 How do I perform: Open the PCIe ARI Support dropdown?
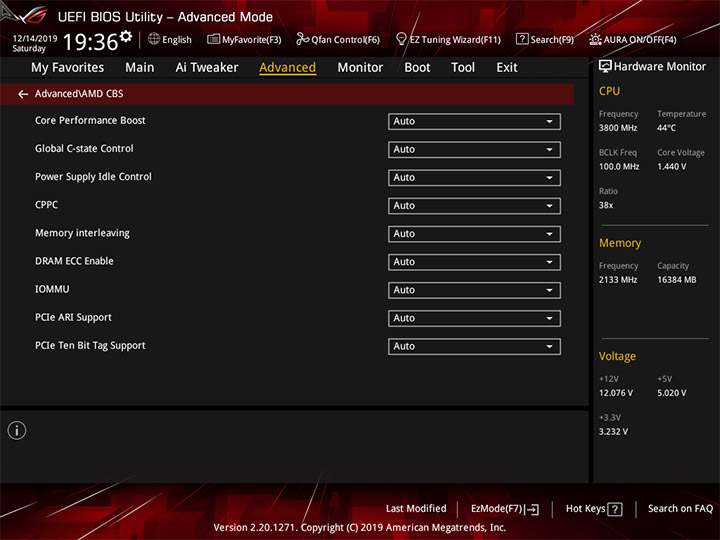click(x=474, y=318)
